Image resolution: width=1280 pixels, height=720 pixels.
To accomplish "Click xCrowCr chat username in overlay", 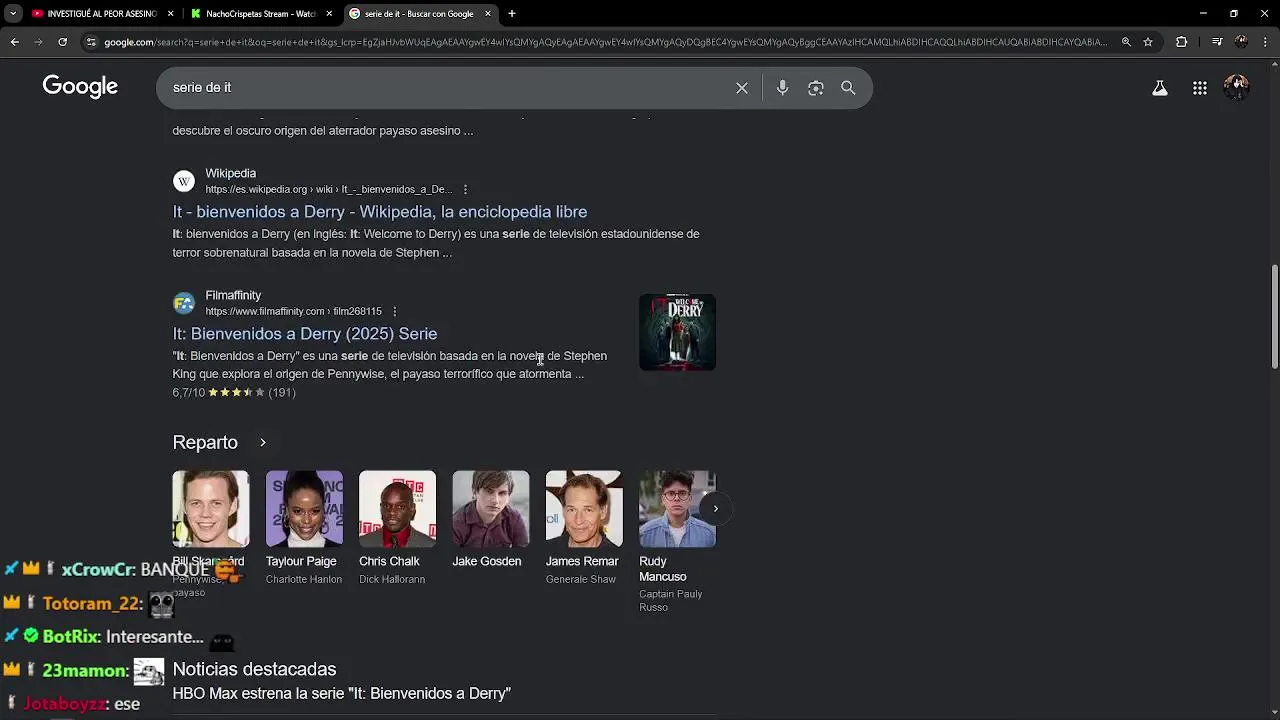I will (x=98, y=569).
